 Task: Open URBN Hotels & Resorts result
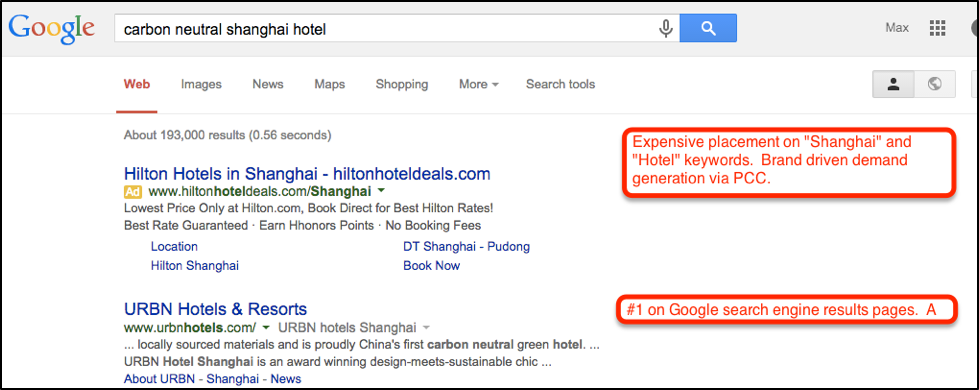click(x=215, y=309)
